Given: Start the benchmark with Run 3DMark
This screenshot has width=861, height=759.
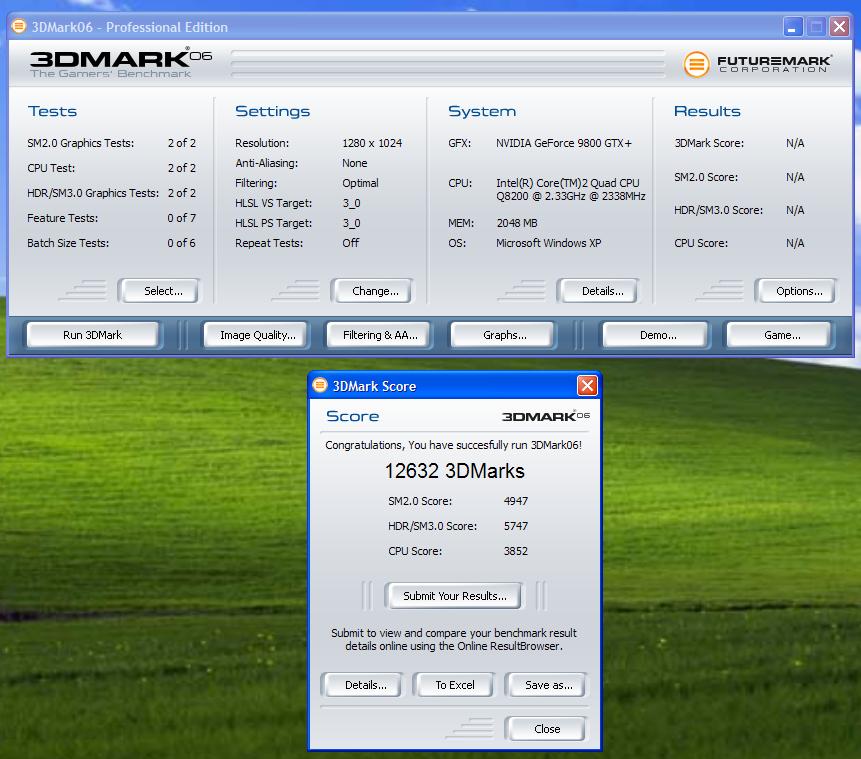Looking at the screenshot, I should tap(93, 335).
